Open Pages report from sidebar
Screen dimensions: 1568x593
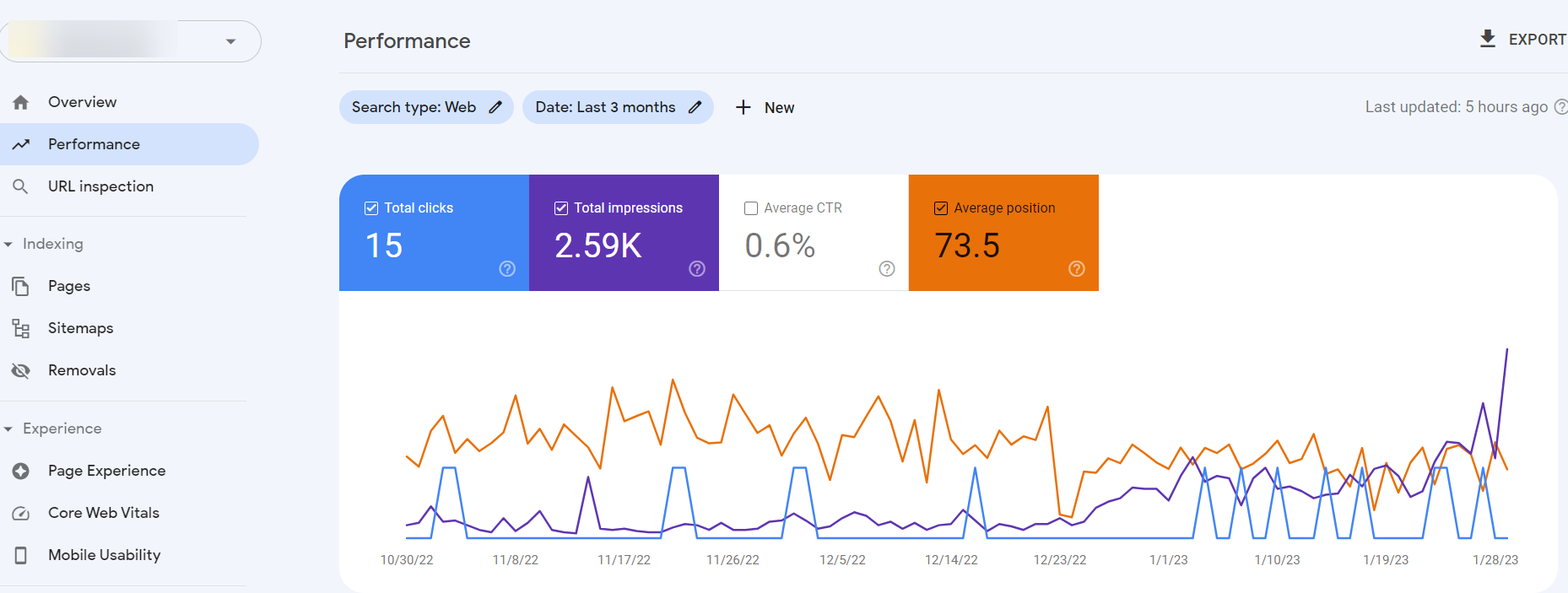(69, 286)
